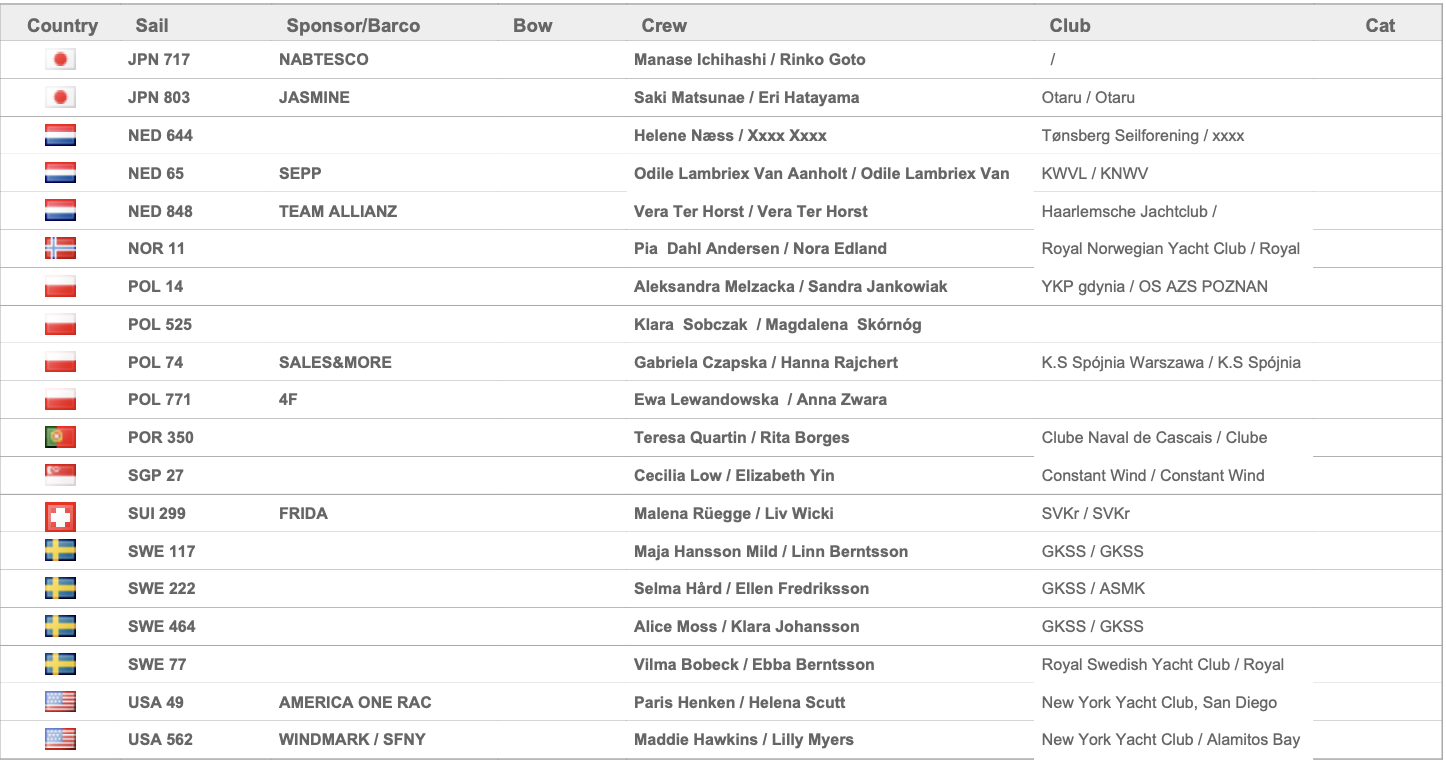The image size is (1446, 764).
Task: Click the Crew column header
Action: (664, 26)
